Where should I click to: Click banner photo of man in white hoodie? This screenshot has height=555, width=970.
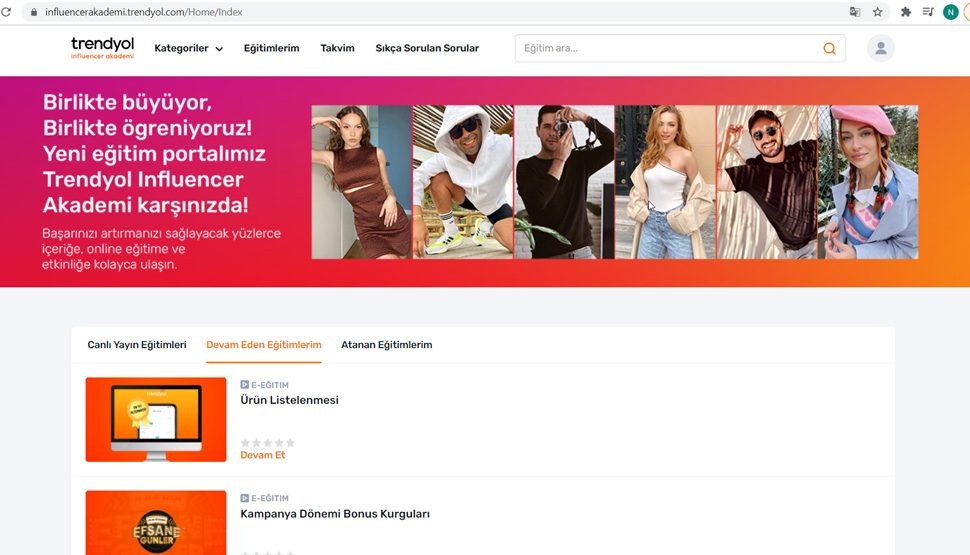[463, 182]
